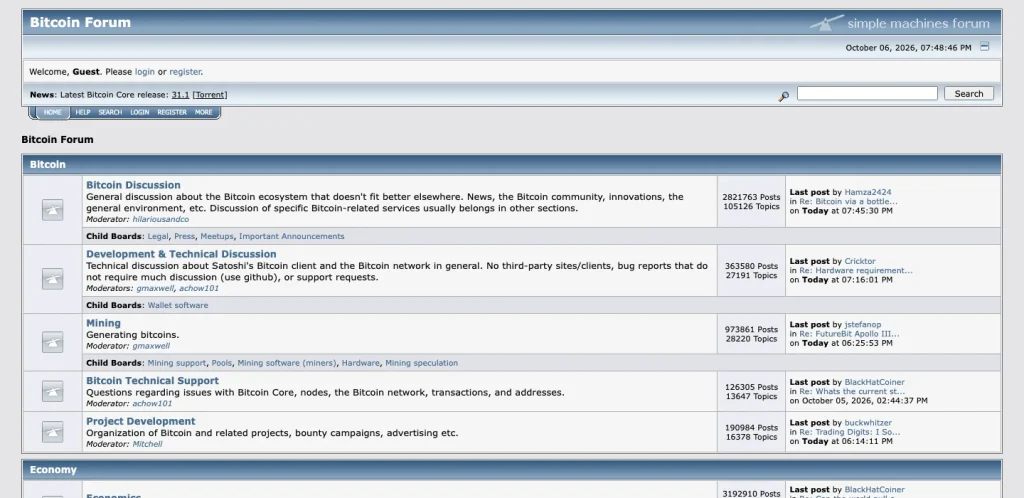The width and height of the screenshot is (1024, 498).
Task: Open the Wallet software child board
Action: tap(178, 305)
